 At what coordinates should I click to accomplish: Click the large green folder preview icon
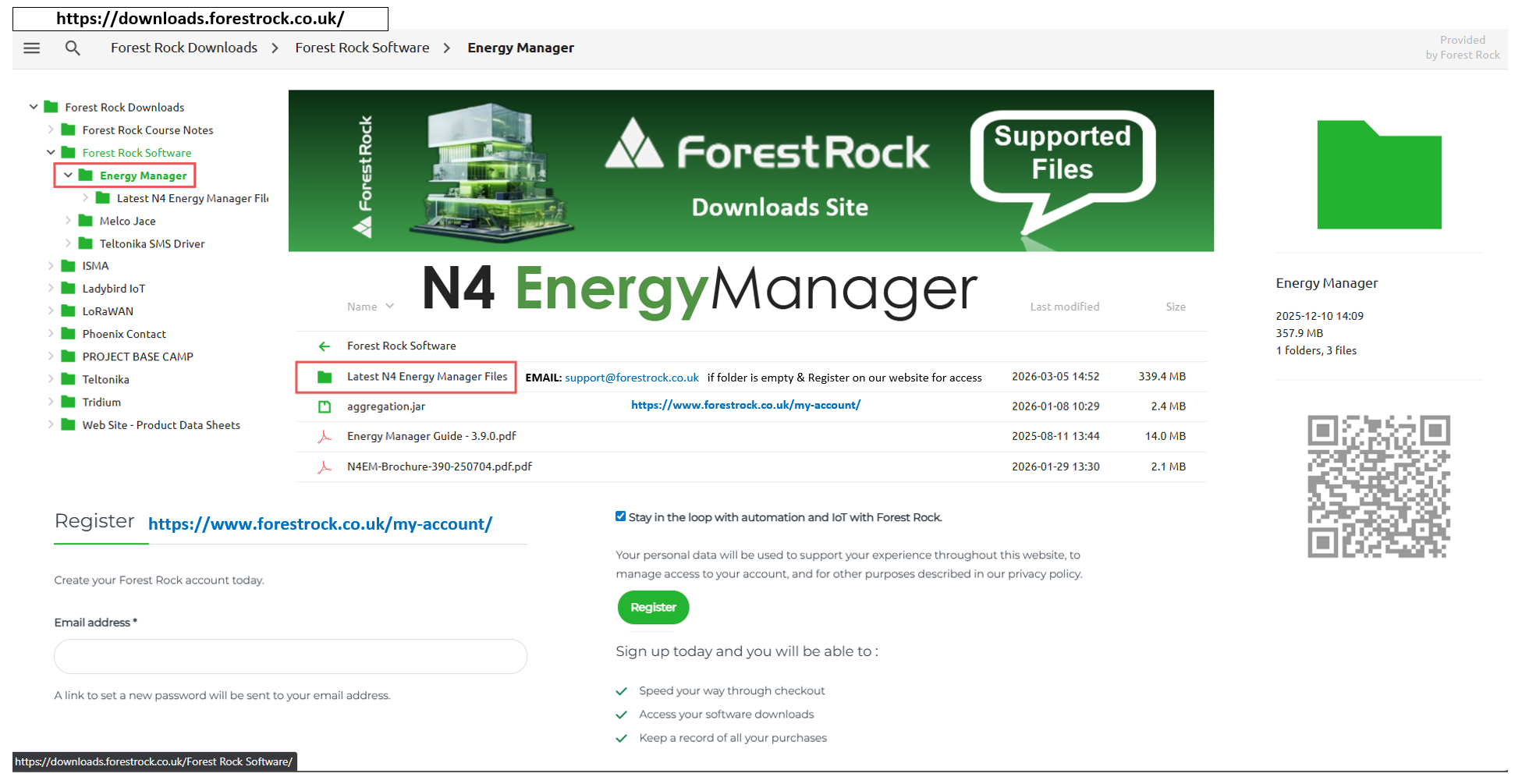[x=1378, y=176]
